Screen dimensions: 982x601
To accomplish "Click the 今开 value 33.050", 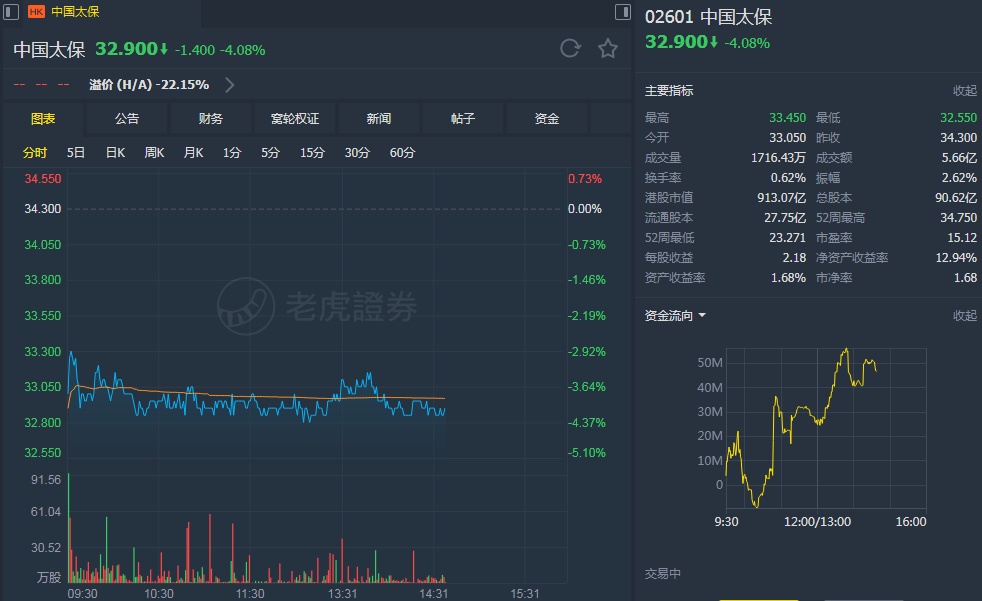I will pyautogui.click(x=787, y=138).
